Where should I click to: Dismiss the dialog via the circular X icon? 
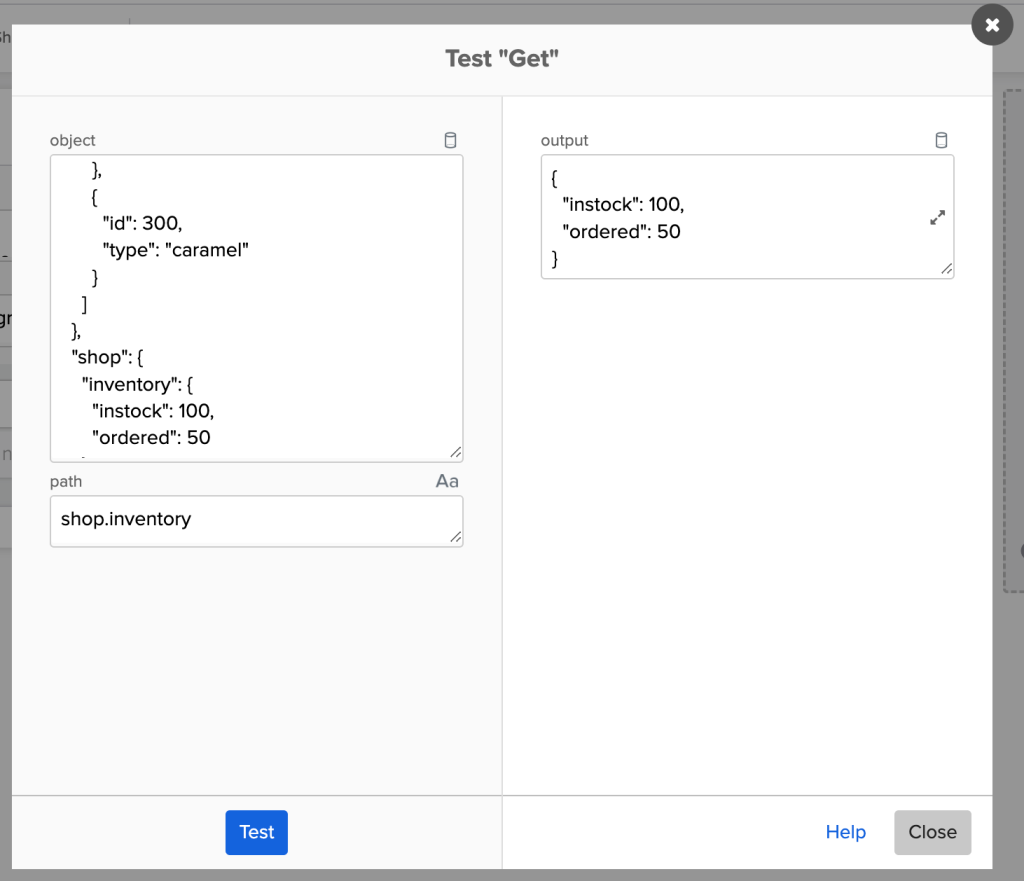point(992,25)
